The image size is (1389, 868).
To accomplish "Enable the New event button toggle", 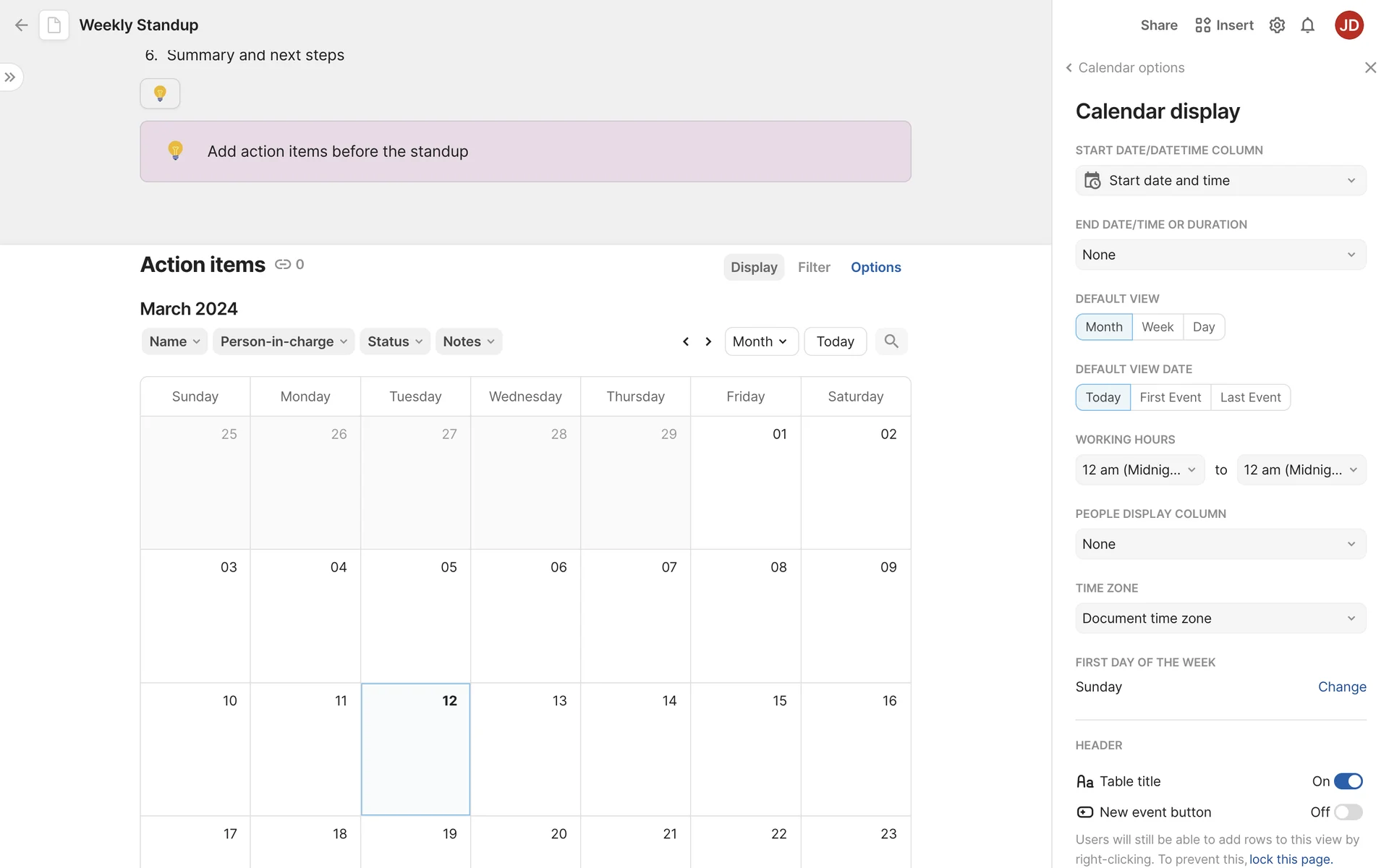I will (1348, 812).
